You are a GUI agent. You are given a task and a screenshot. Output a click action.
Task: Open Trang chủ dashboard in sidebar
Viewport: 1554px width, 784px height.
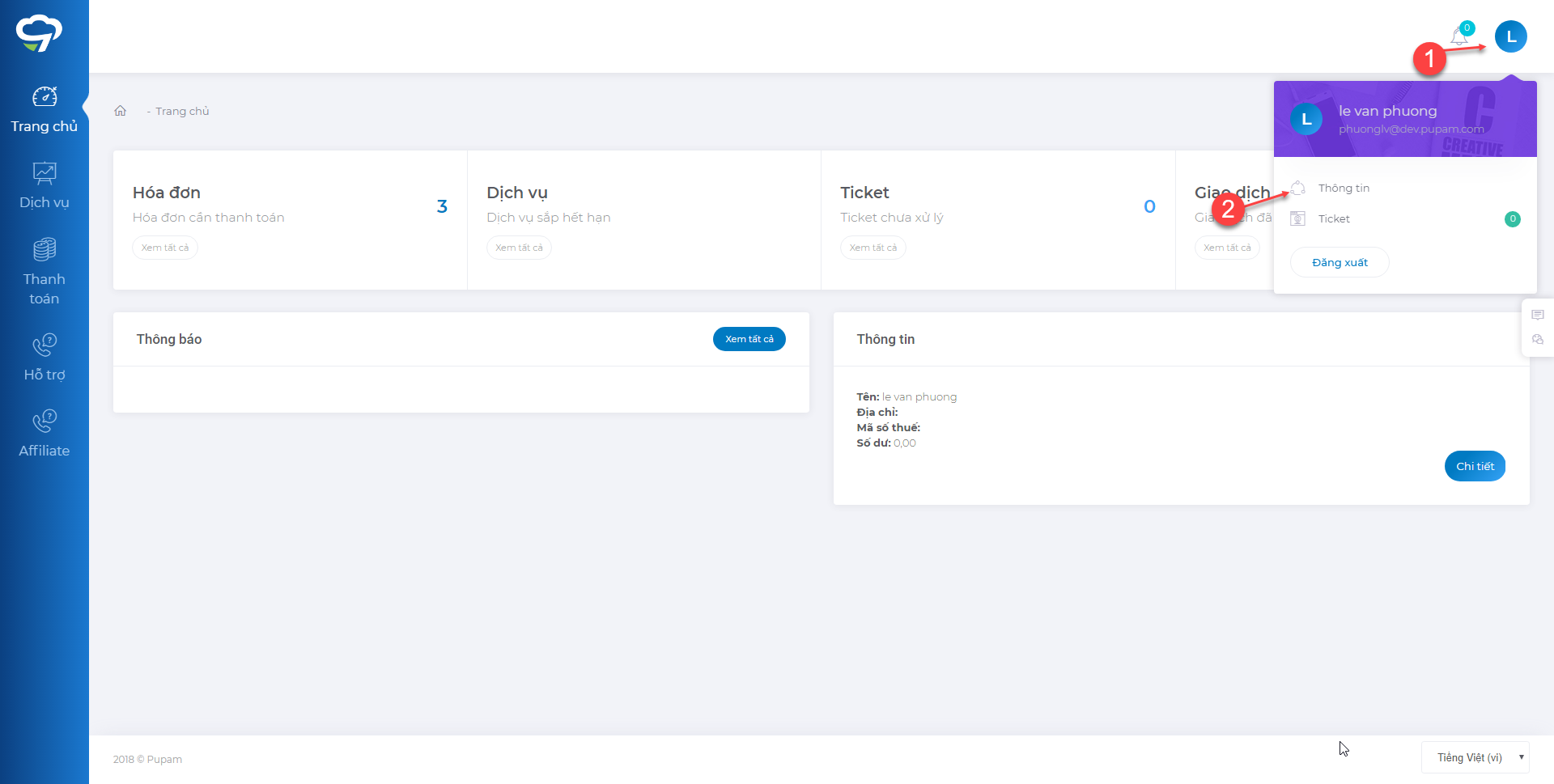coord(45,110)
